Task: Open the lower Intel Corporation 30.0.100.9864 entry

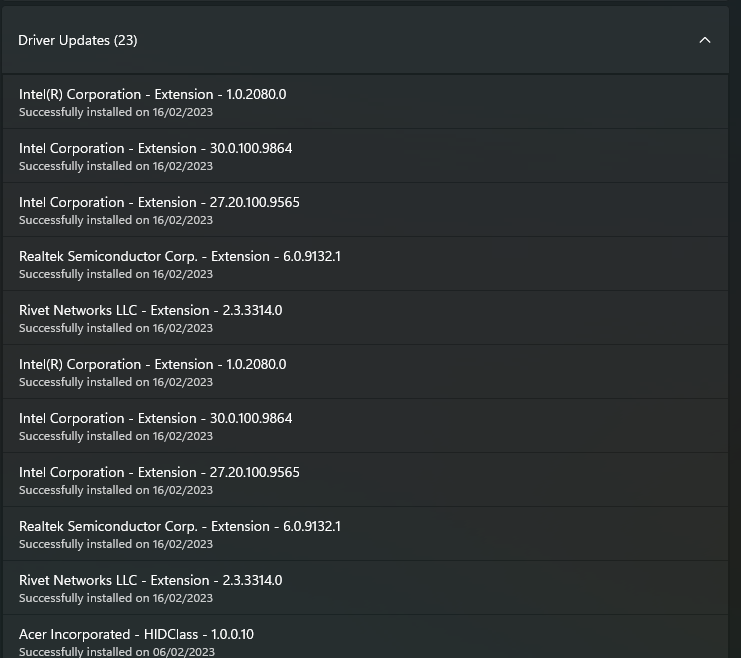Action: [x=365, y=425]
